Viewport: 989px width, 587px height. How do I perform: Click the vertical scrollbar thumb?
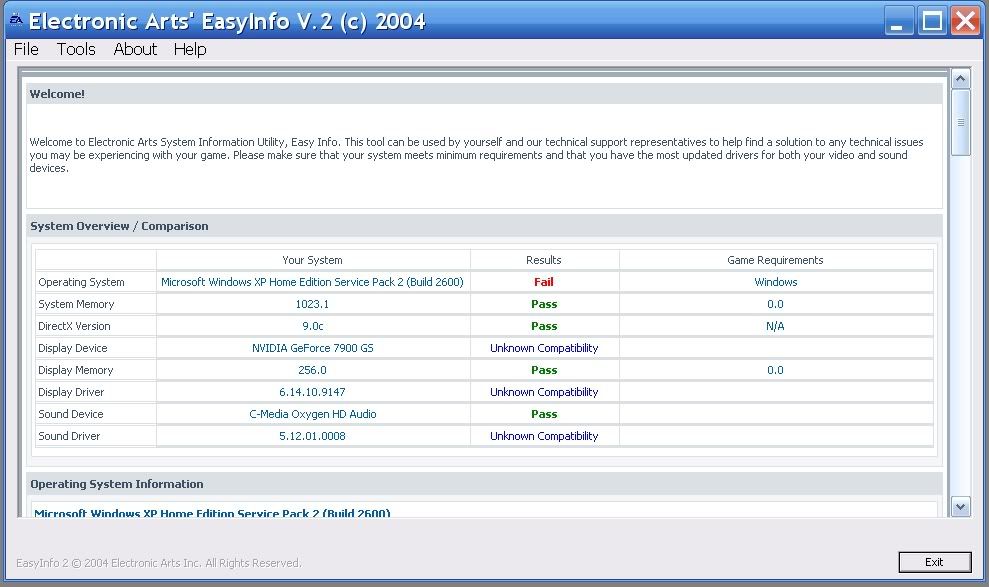(960, 122)
